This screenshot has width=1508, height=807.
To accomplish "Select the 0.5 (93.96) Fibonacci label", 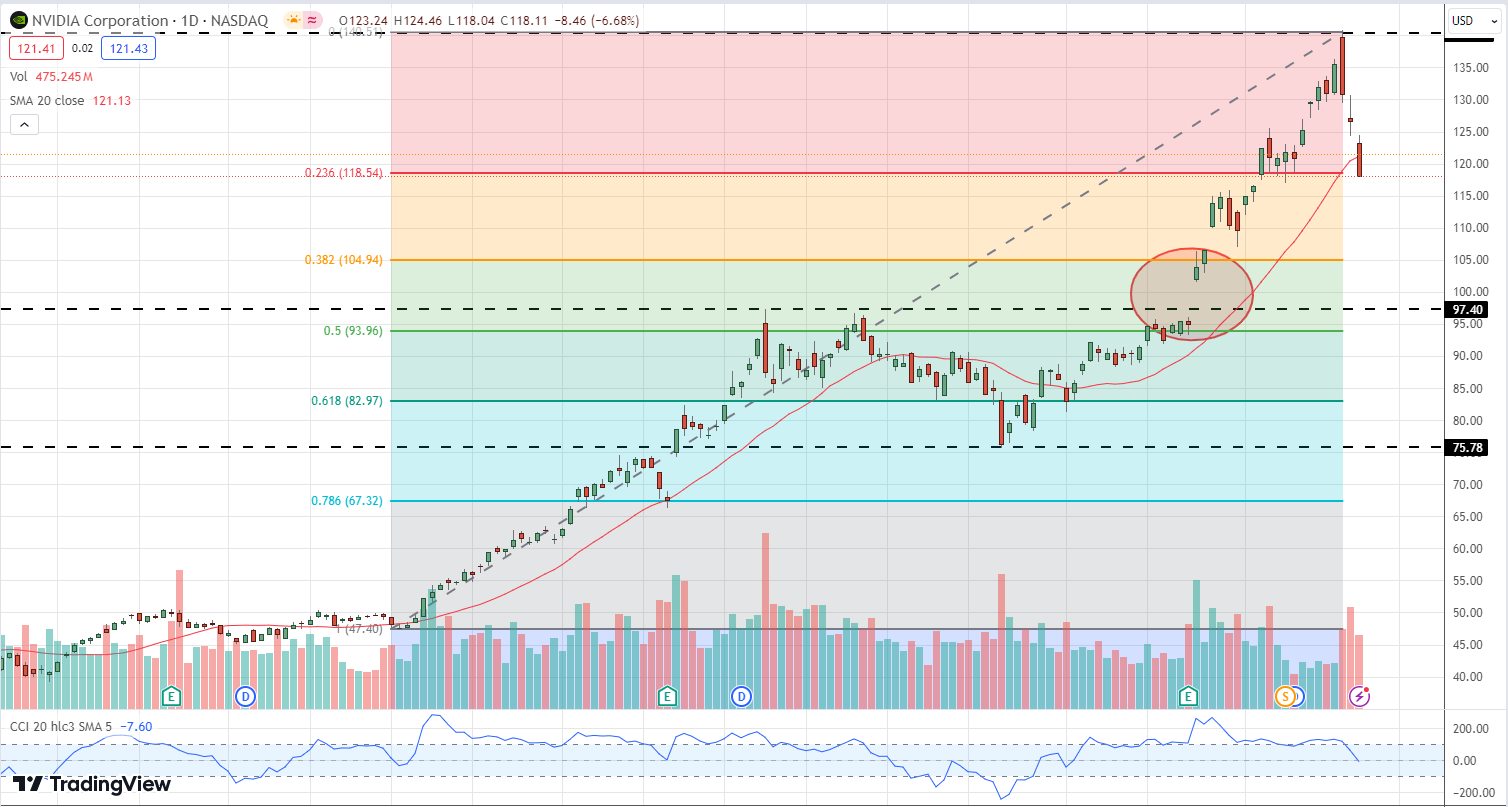I will coord(352,331).
